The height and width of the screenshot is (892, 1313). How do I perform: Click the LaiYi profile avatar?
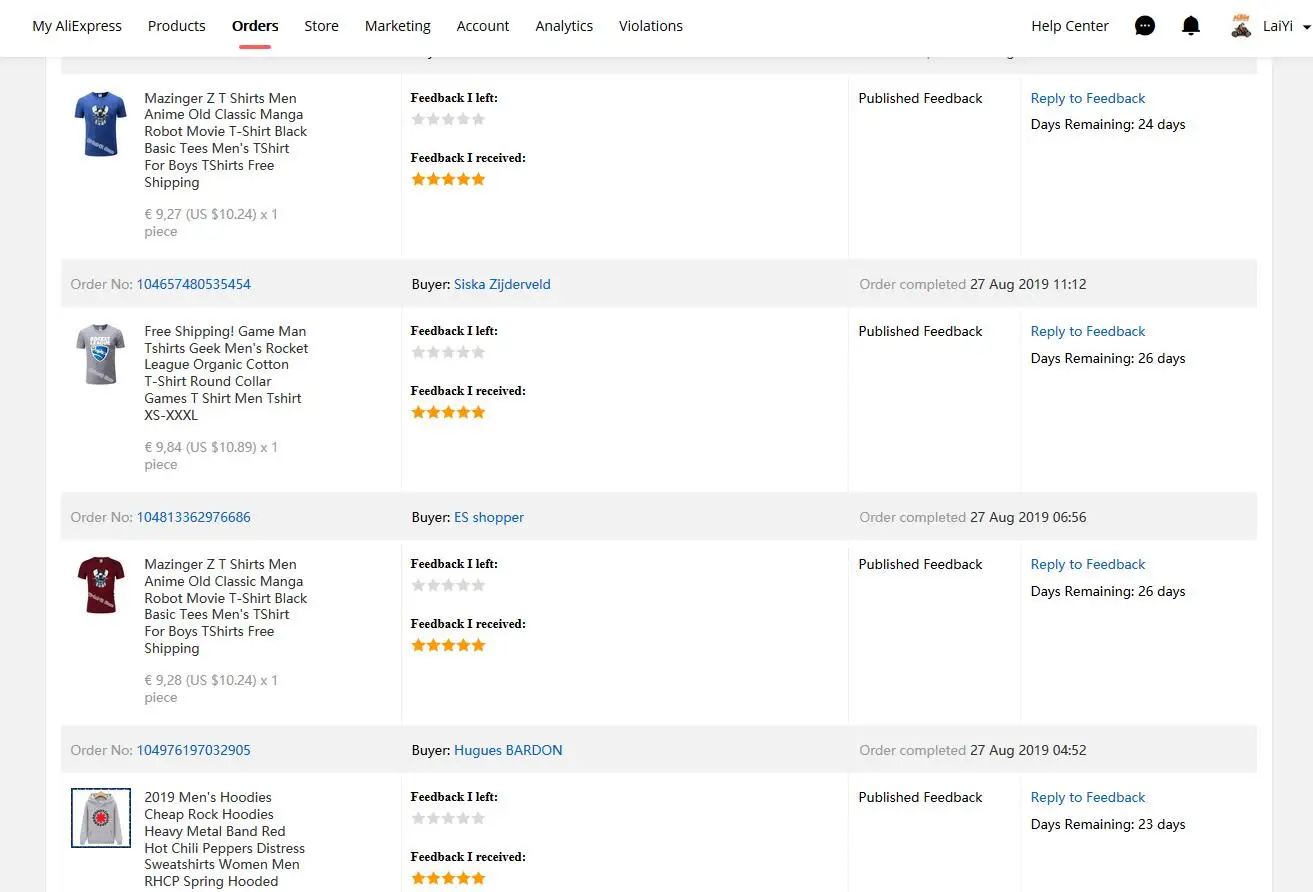coord(1241,26)
